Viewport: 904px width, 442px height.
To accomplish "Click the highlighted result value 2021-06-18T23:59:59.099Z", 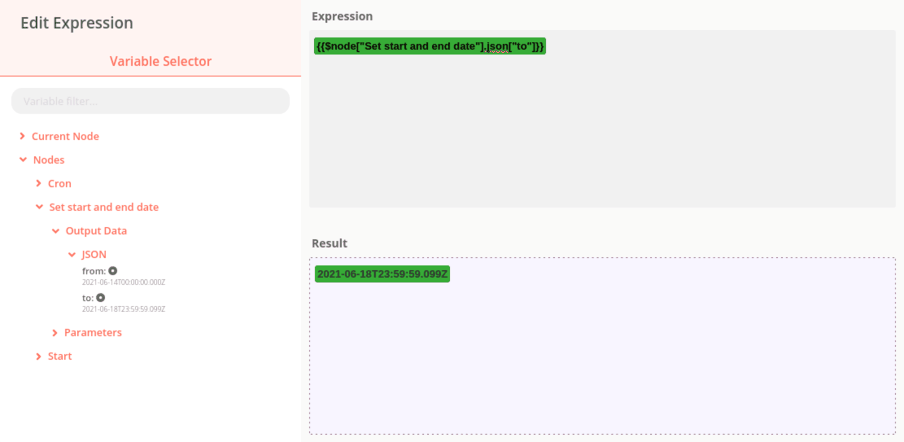I will [382, 274].
